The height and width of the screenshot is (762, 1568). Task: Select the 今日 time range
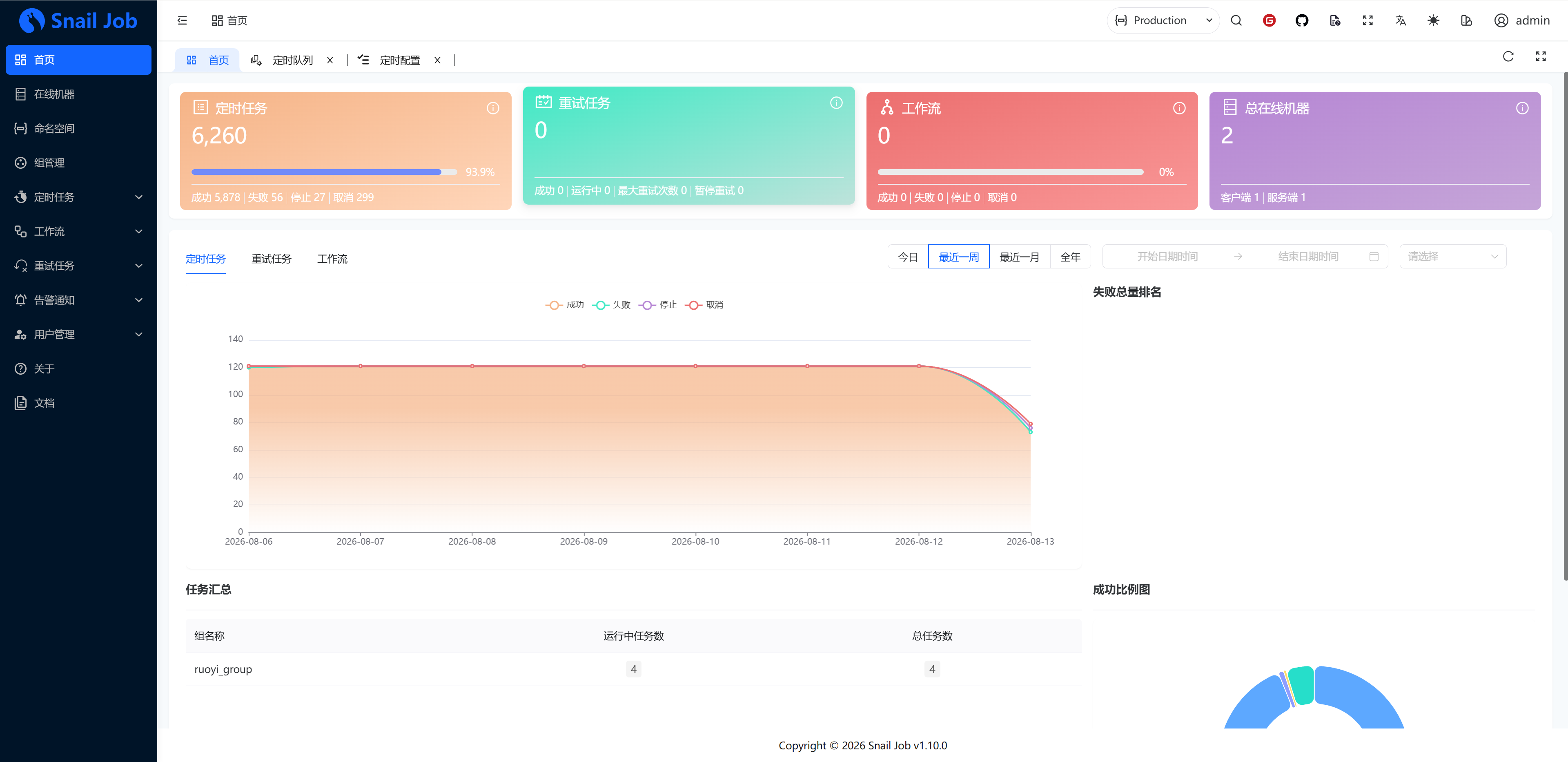pos(908,257)
